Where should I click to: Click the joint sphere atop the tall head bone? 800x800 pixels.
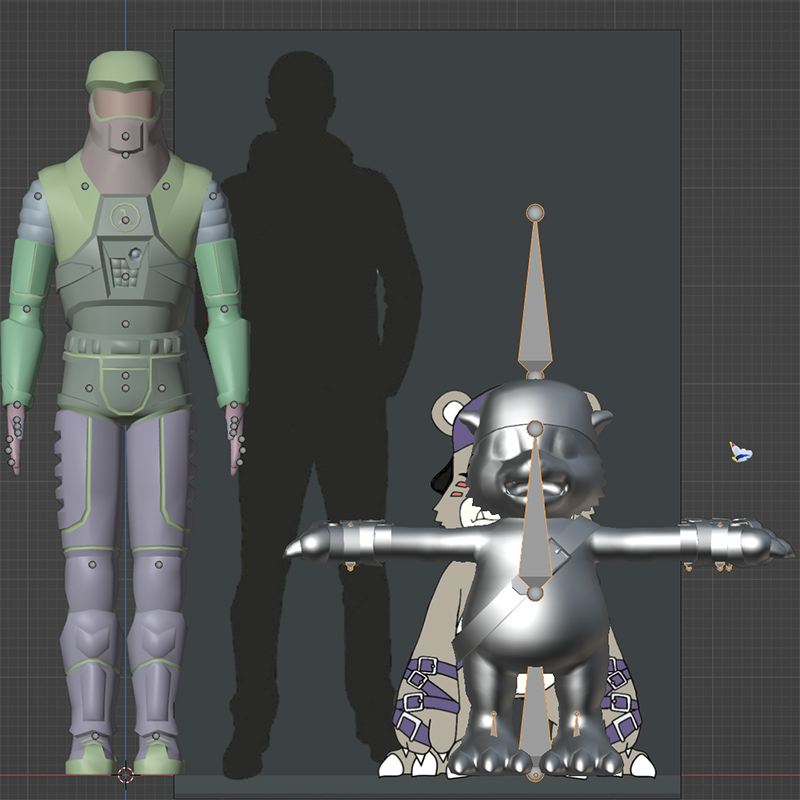pos(535,213)
